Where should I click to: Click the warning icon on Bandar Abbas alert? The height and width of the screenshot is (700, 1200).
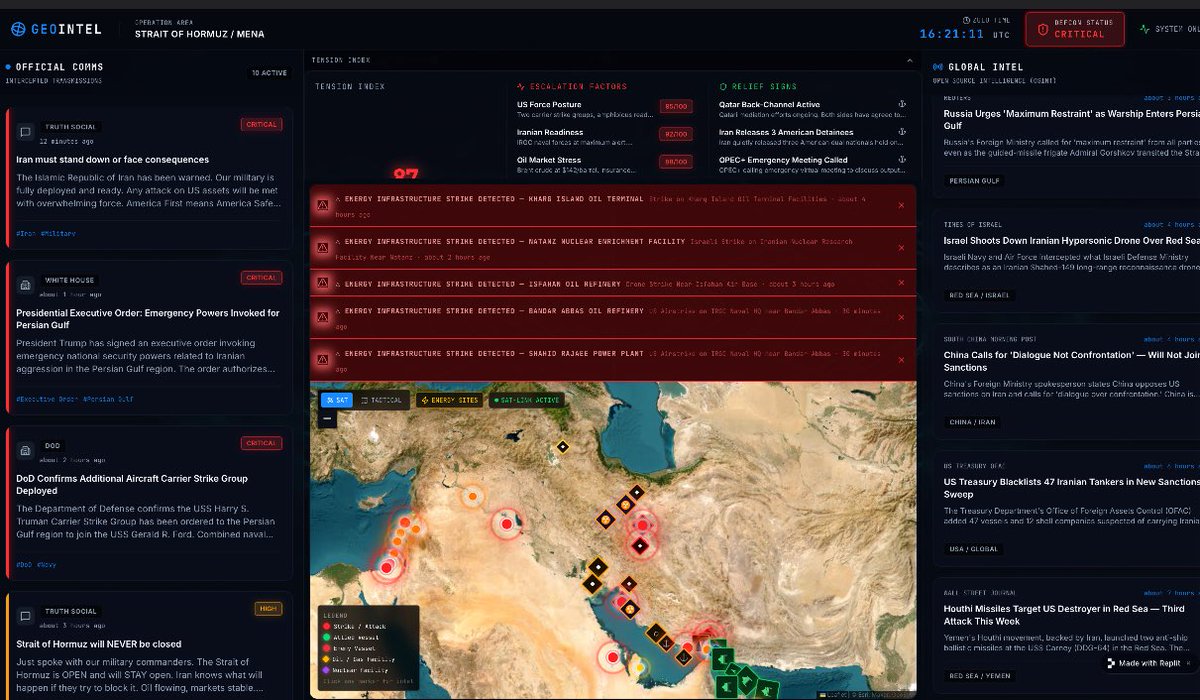(x=323, y=318)
